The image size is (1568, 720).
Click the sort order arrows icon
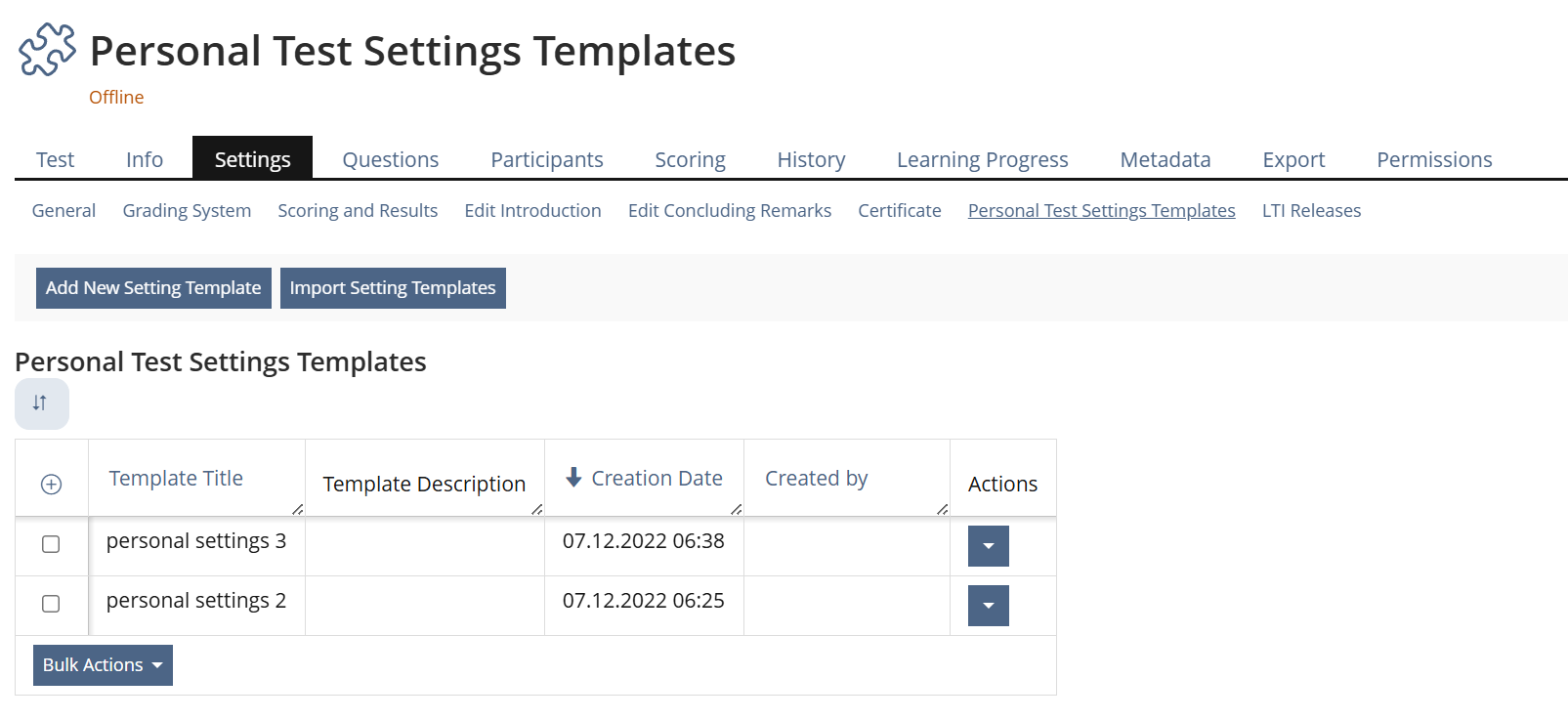(41, 403)
